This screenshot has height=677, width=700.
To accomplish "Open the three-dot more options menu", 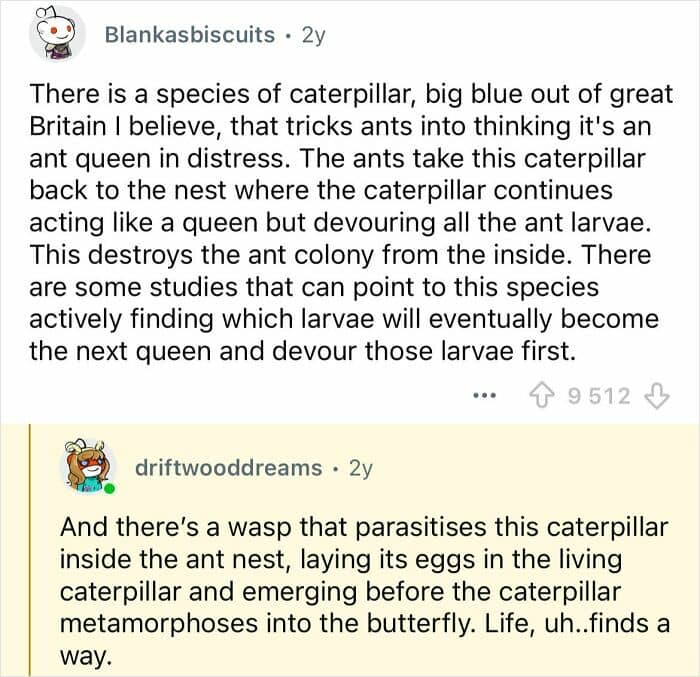I will coord(484,396).
